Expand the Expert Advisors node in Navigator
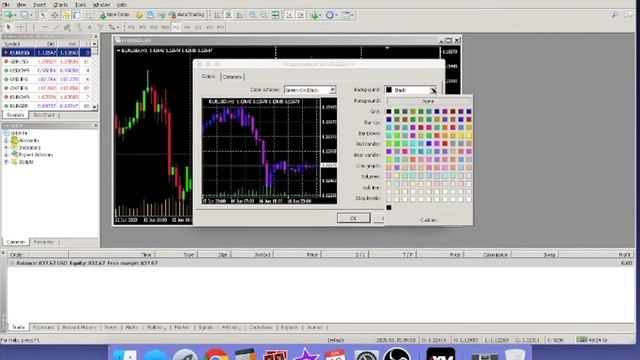Screen dimensions: 640x360 click(x=6, y=155)
